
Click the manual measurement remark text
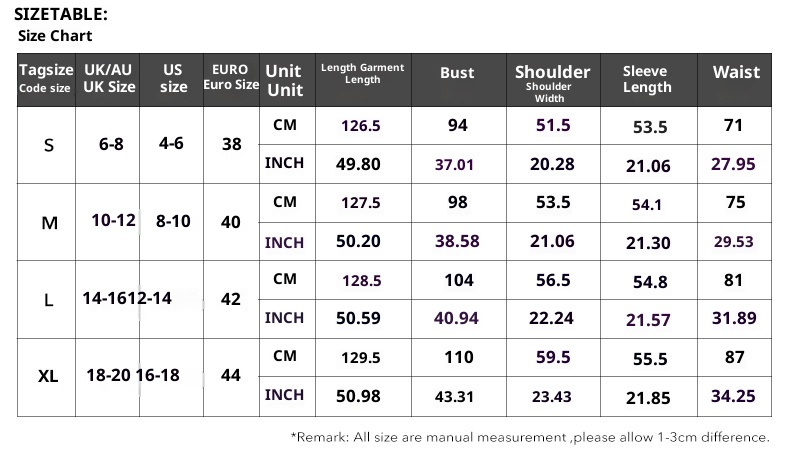tap(530, 437)
